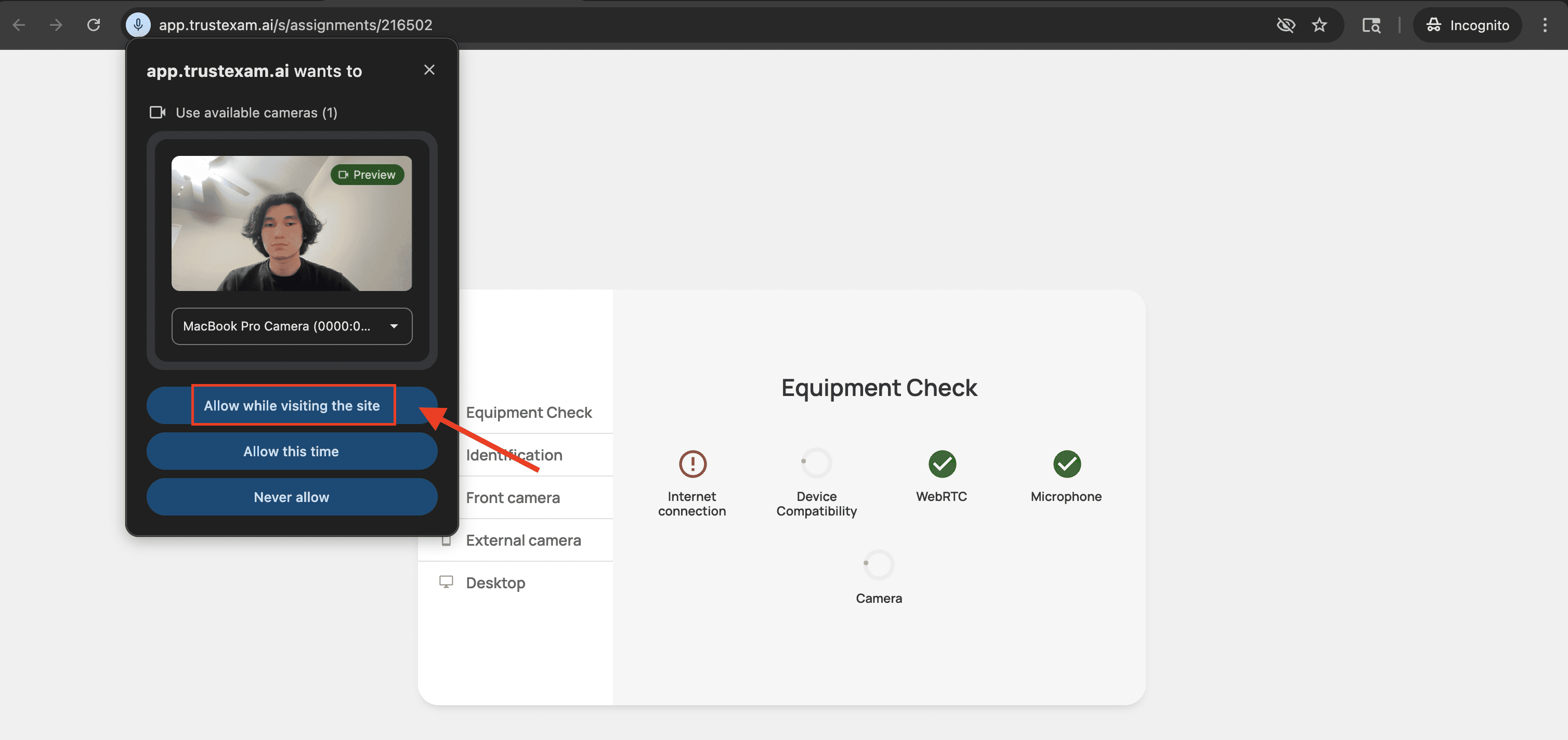1568x740 pixels.
Task: Click the Internet connection warning icon
Action: pos(692,465)
